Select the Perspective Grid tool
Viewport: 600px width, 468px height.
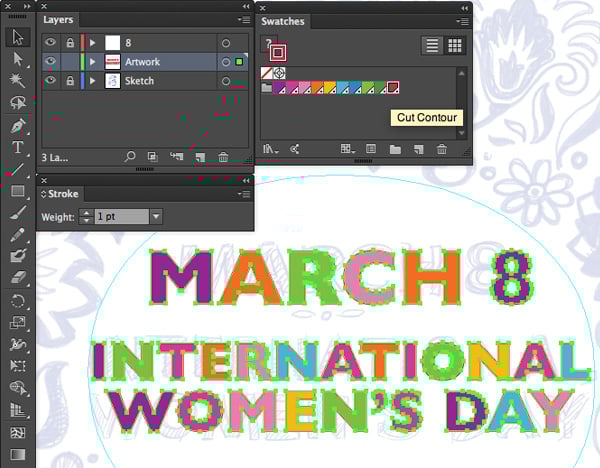pyautogui.click(x=18, y=410)
